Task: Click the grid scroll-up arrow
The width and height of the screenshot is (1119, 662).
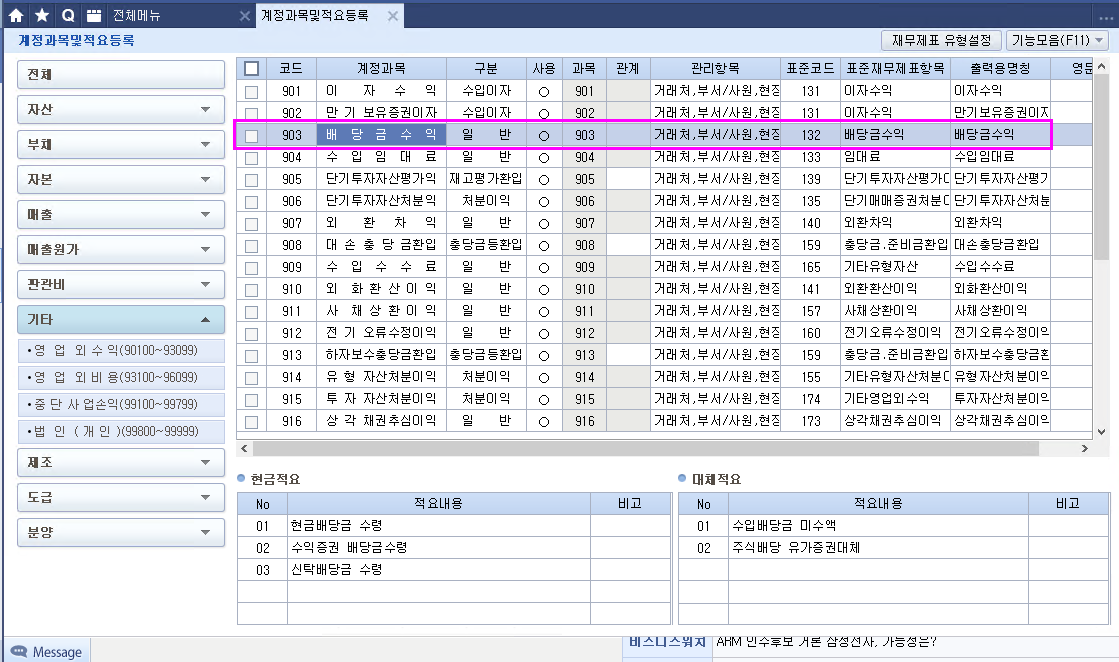Action: click(1101, 66)
